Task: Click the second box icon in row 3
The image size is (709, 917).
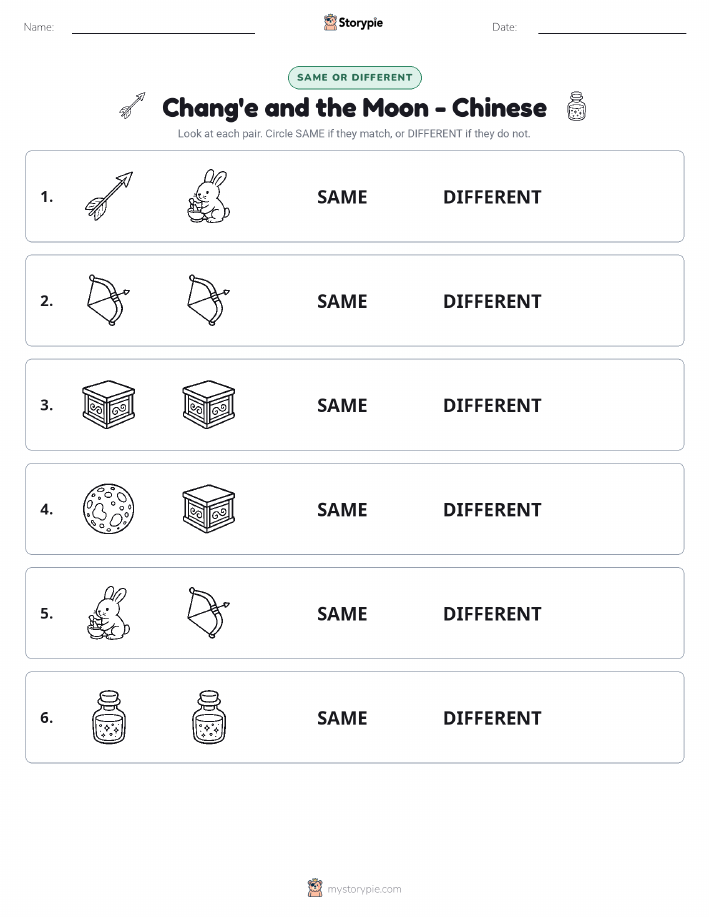Action: (209, 404)
